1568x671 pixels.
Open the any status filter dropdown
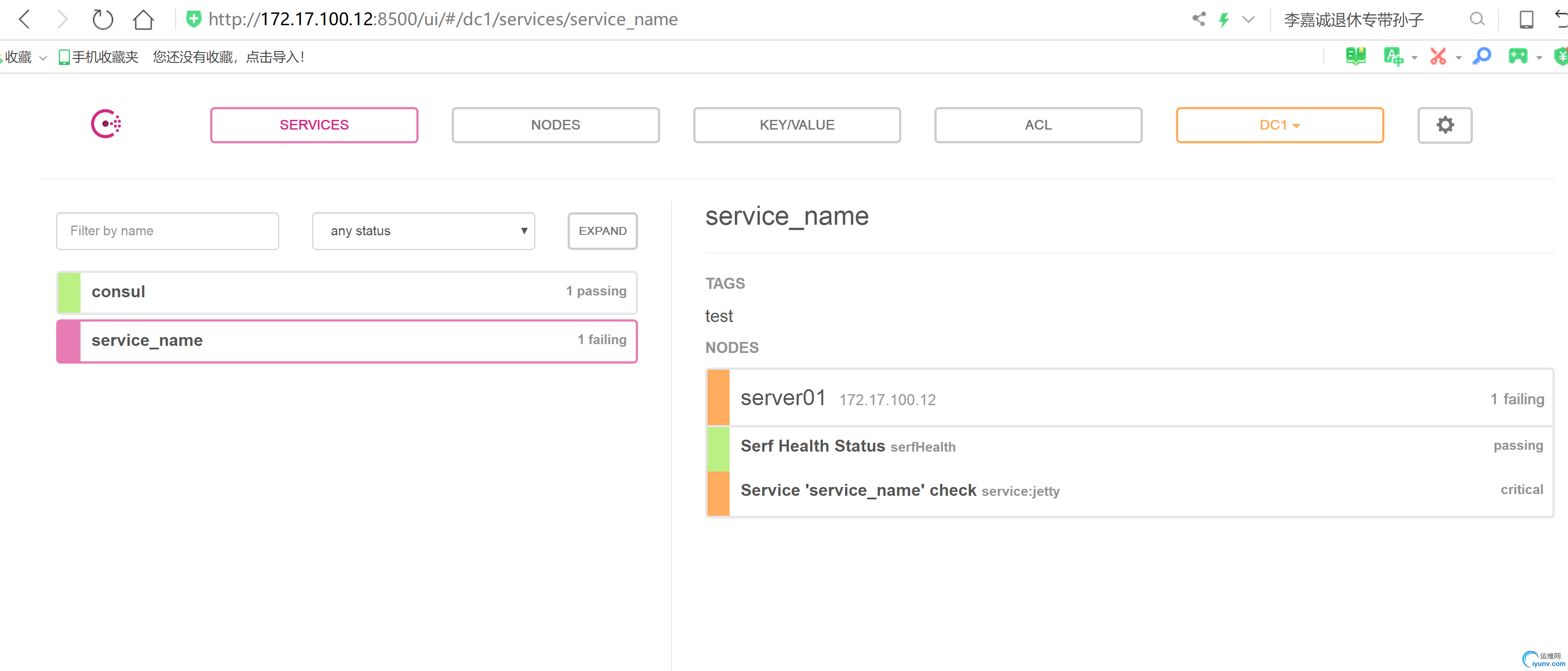tap(423, 231)
